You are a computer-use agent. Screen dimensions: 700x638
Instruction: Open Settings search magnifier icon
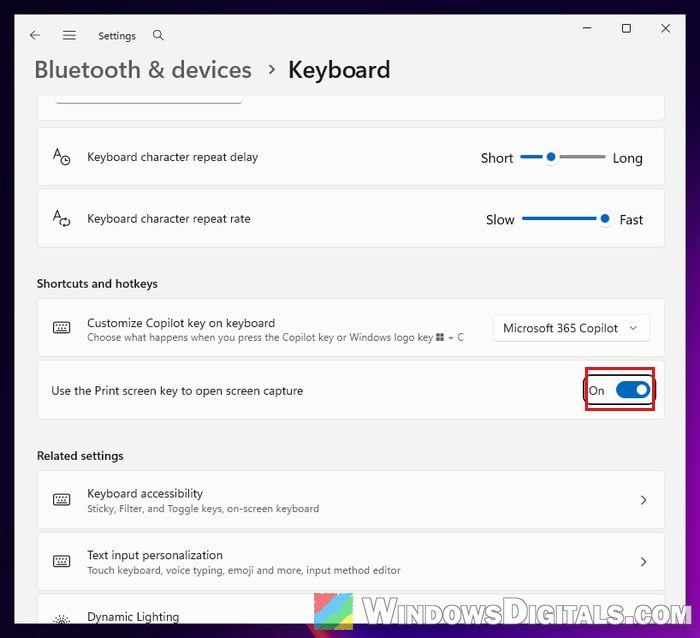[x=158, y=35]
